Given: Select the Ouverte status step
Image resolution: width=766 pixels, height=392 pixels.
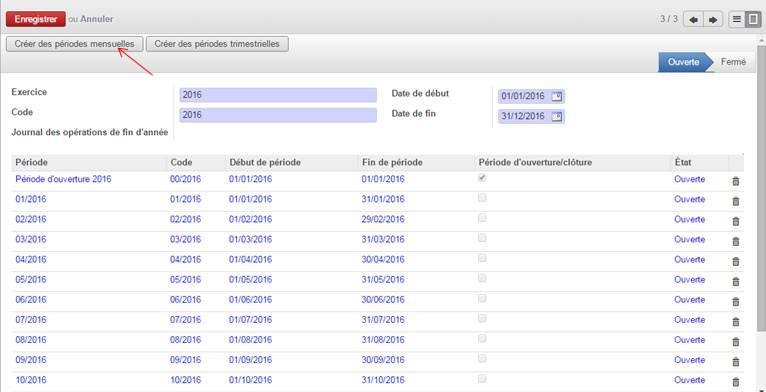Looking at the screenshot, I should 683,62.
